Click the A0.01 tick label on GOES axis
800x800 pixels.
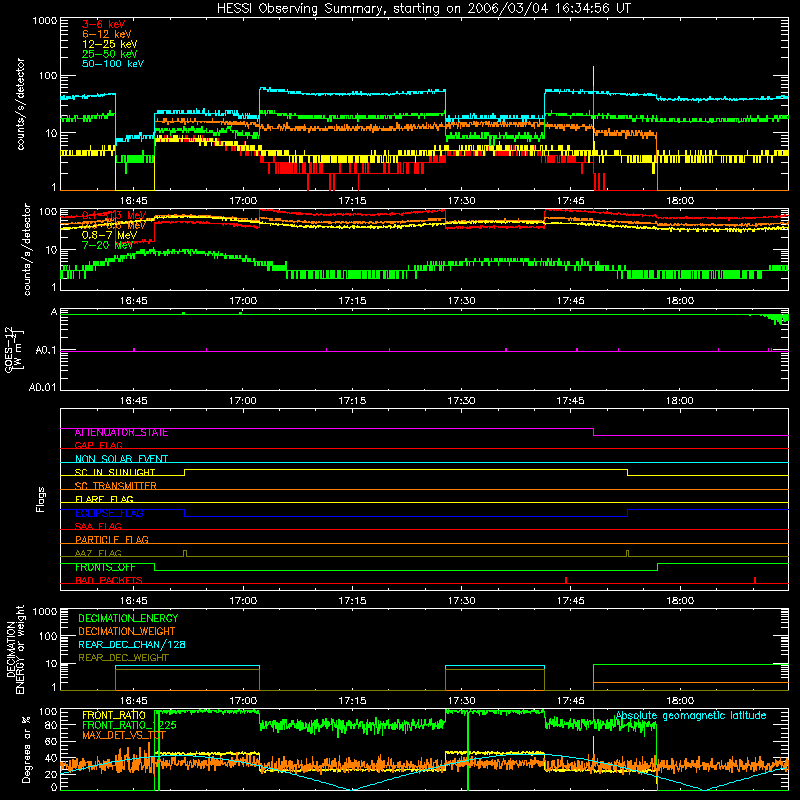pos(43,388)
